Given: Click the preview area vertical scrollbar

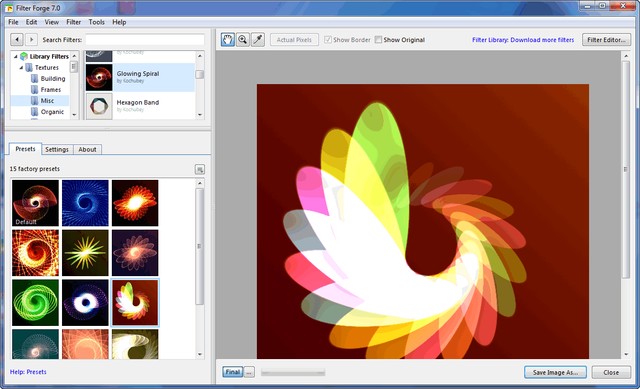Looking at the screenshot, I should tap(626, 169).
